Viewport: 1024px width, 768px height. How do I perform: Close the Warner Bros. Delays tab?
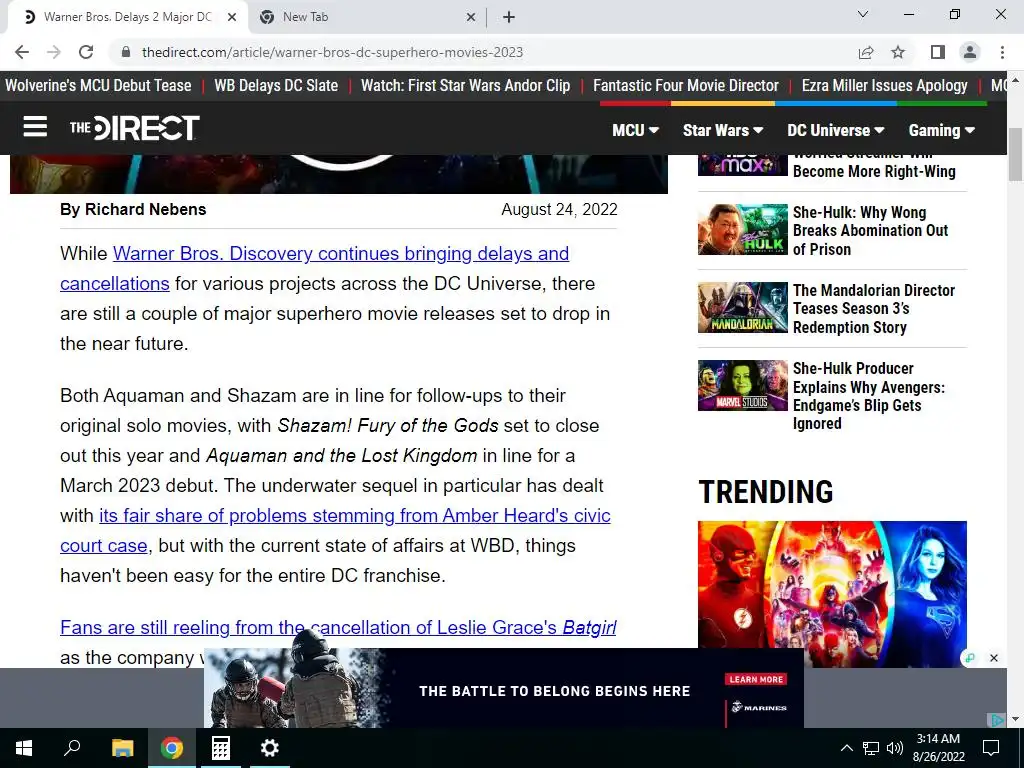click(232, 17)
